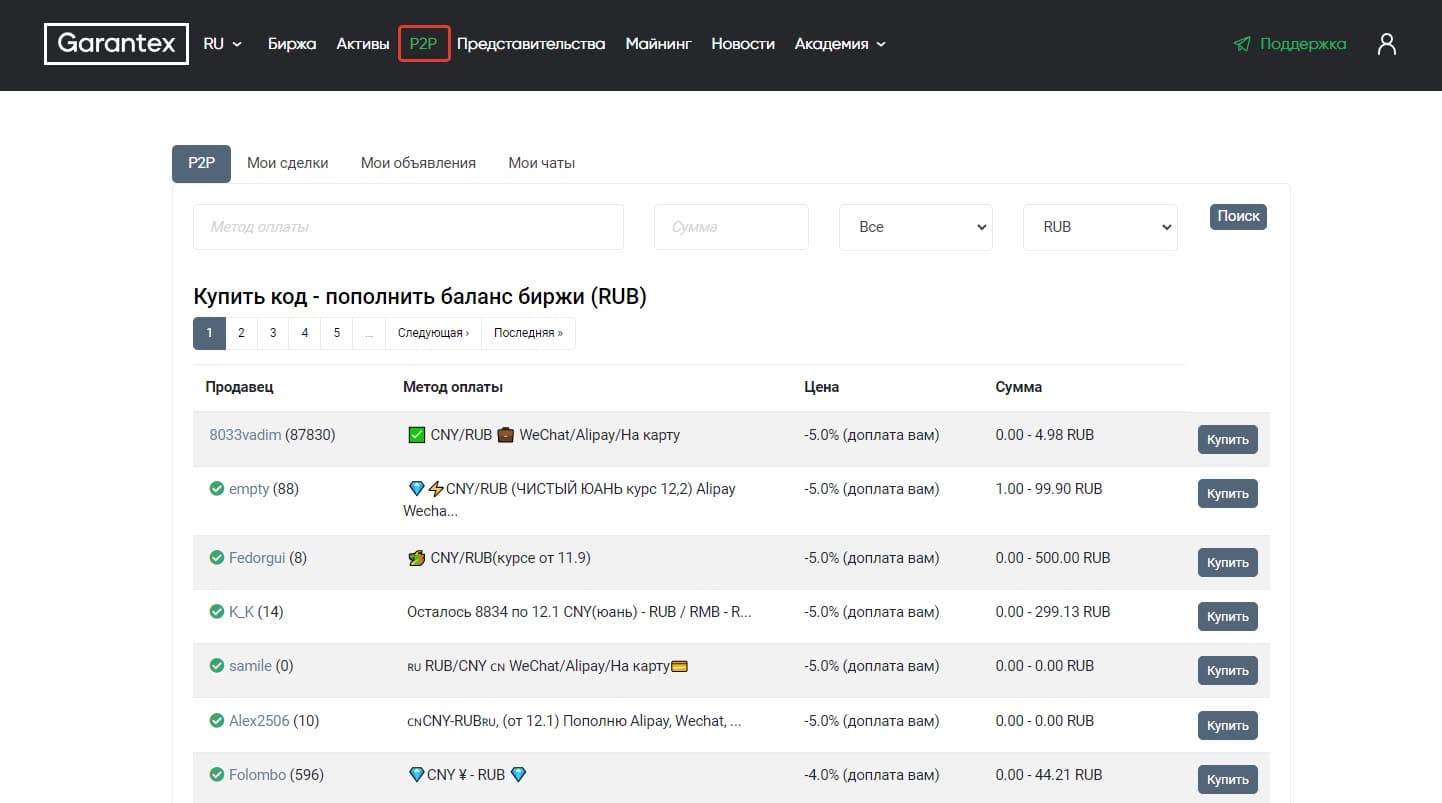Expand the RU language dropdown
The height and width of the screenshot is (803, 1442).
pos(223,44)
